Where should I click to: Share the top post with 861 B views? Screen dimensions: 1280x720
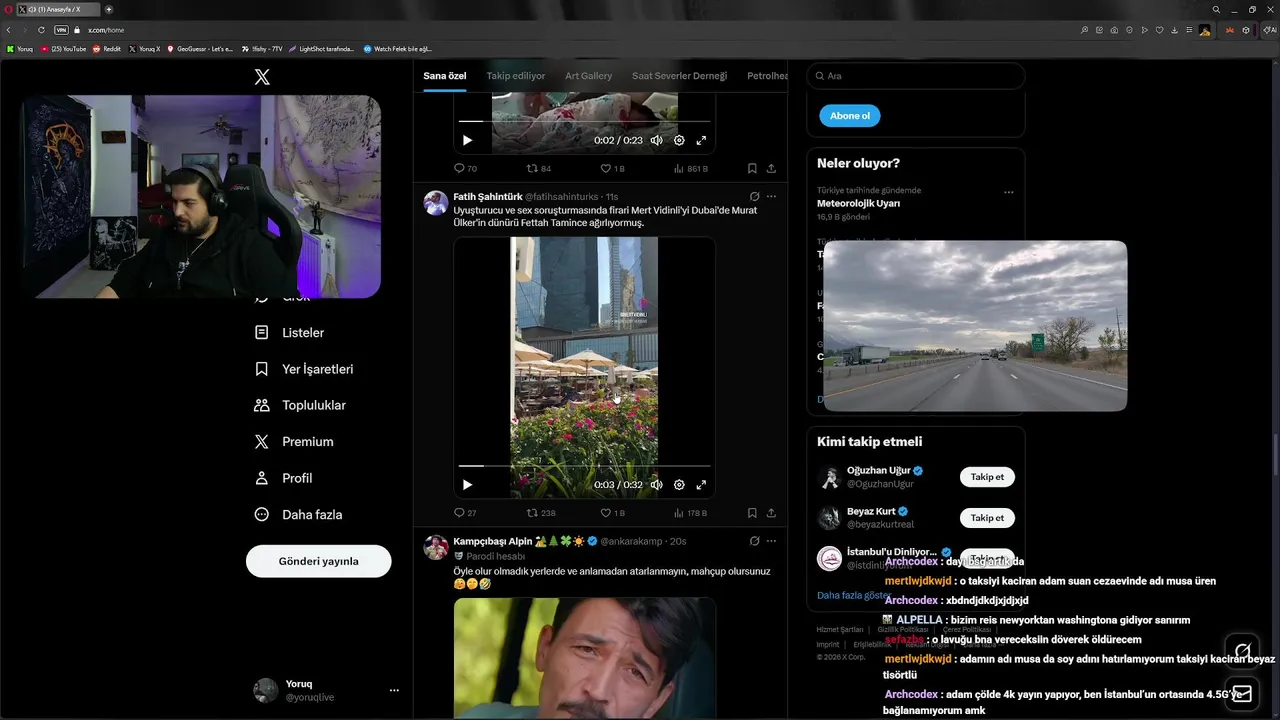(771, 169)
